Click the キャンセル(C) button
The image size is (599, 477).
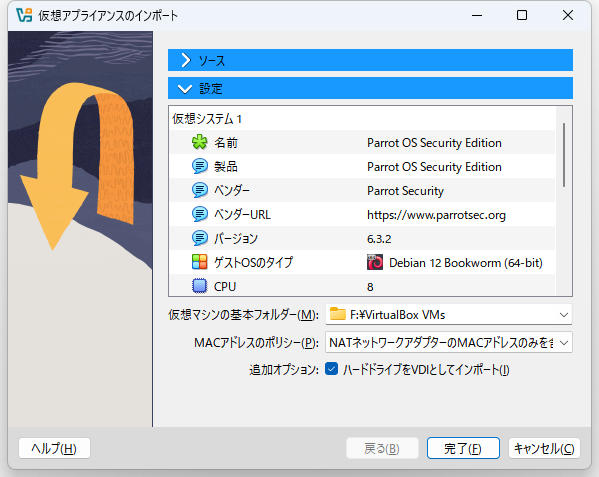point(544,448)
